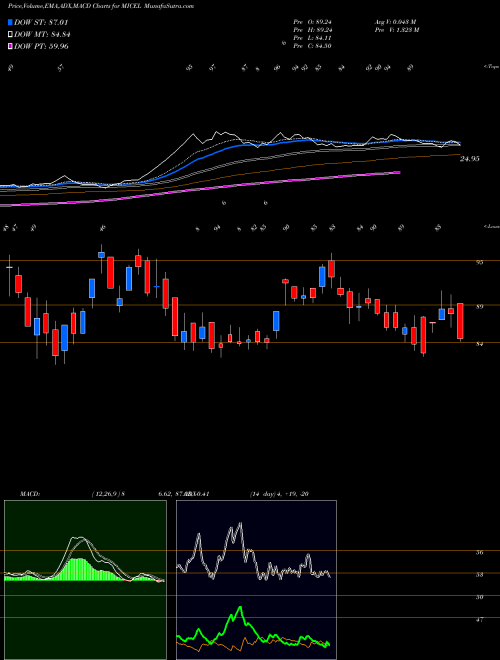This screenshot has height=660, width=500.
Task: Click the '<Tops' label at right edge
Action: point(491,67)
